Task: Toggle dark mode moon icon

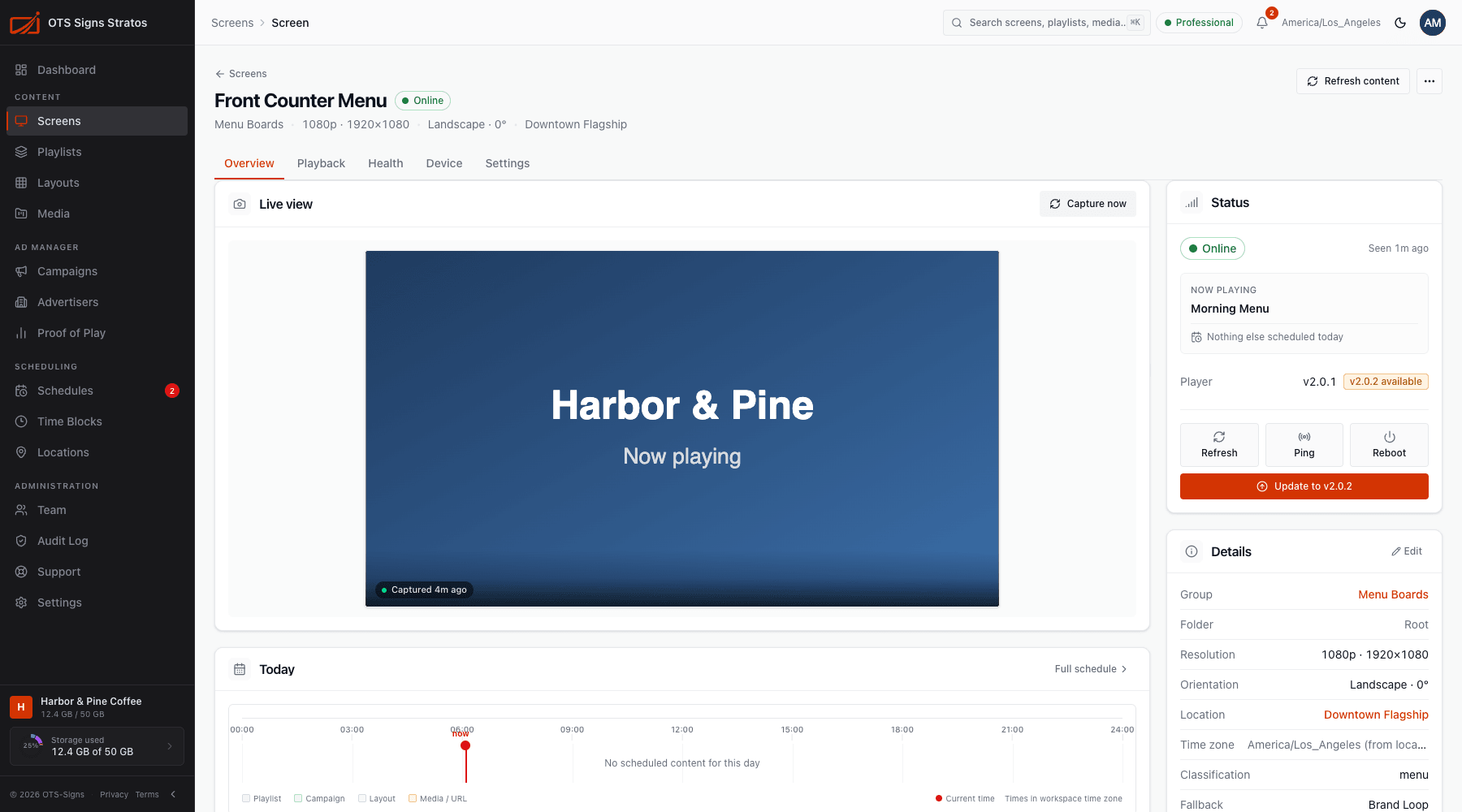Action: coord(1400,23)
